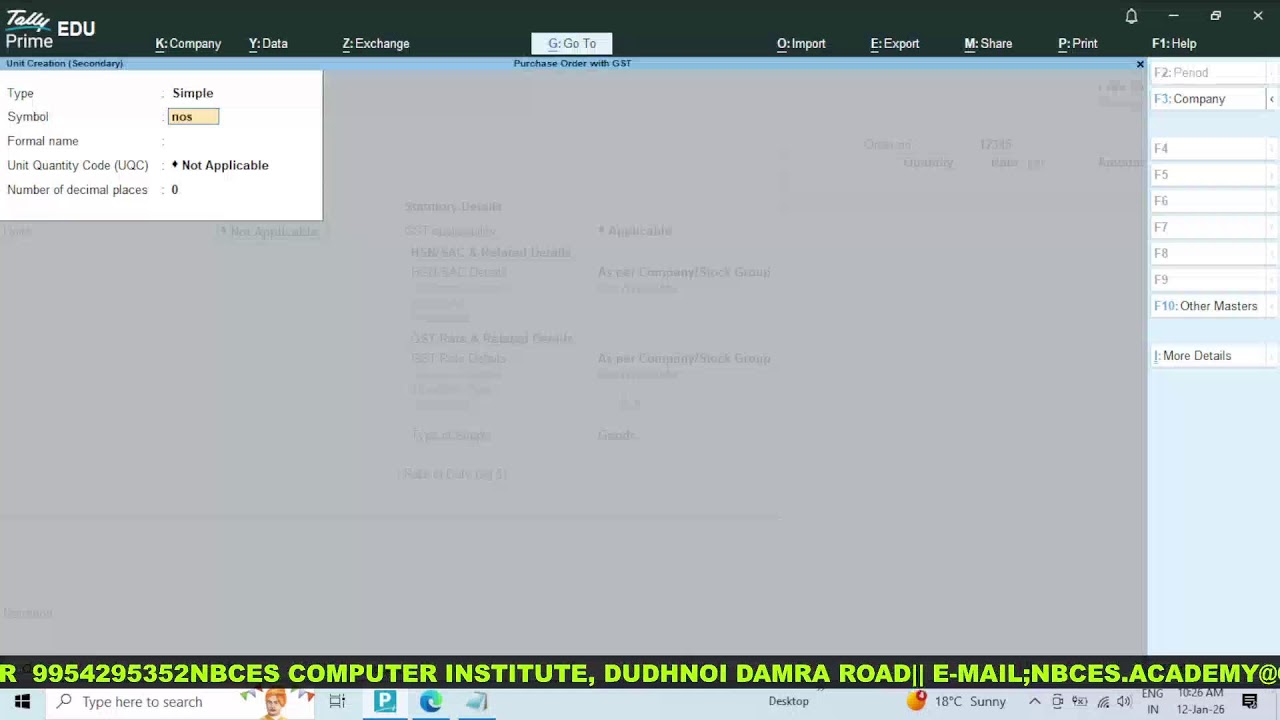Image resolution: width=1280 pixels, height=720 pixels.
Task: Open the taskbar clock and date
Action: 1201,702
